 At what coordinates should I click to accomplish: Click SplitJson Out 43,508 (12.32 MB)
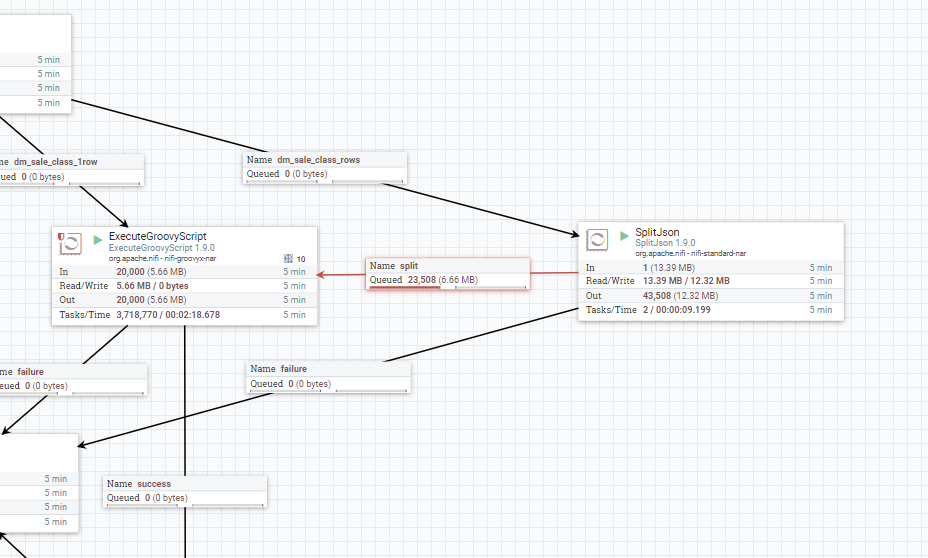pos(680,295)
